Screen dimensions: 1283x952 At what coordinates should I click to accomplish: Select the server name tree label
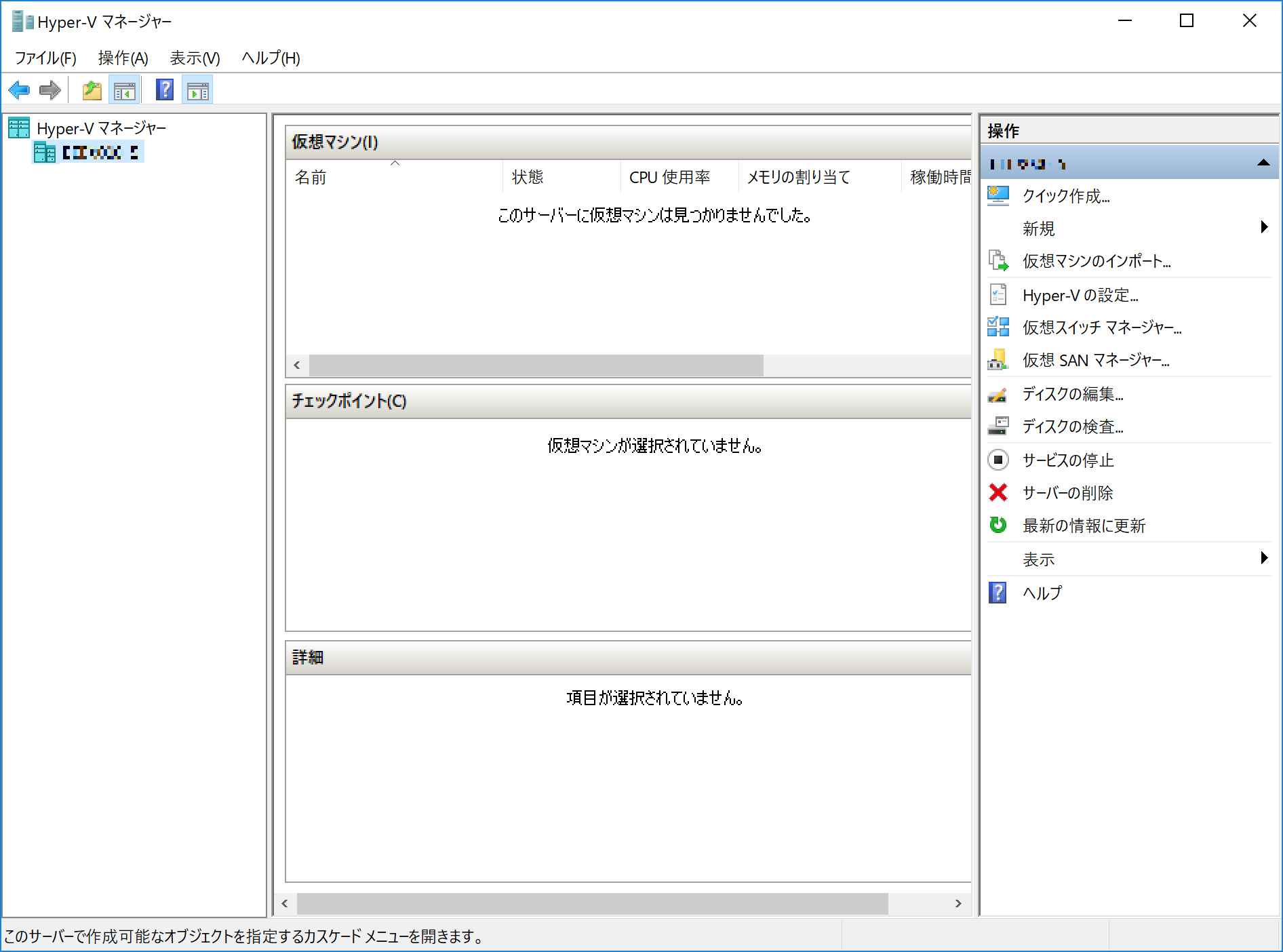(x=100, y=153)
